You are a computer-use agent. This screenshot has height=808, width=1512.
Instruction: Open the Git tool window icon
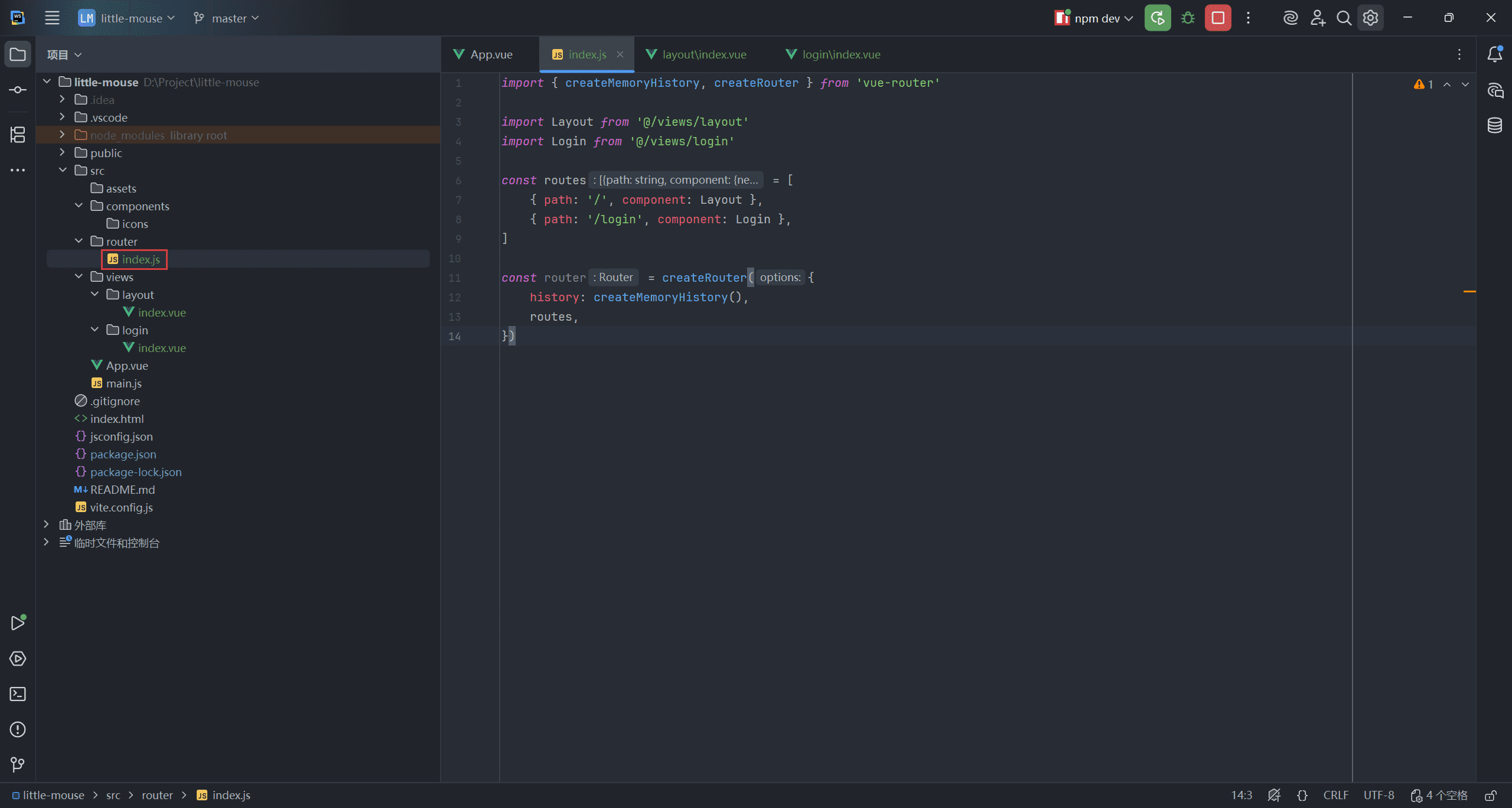pyautogui.click(x=18, y=765)
